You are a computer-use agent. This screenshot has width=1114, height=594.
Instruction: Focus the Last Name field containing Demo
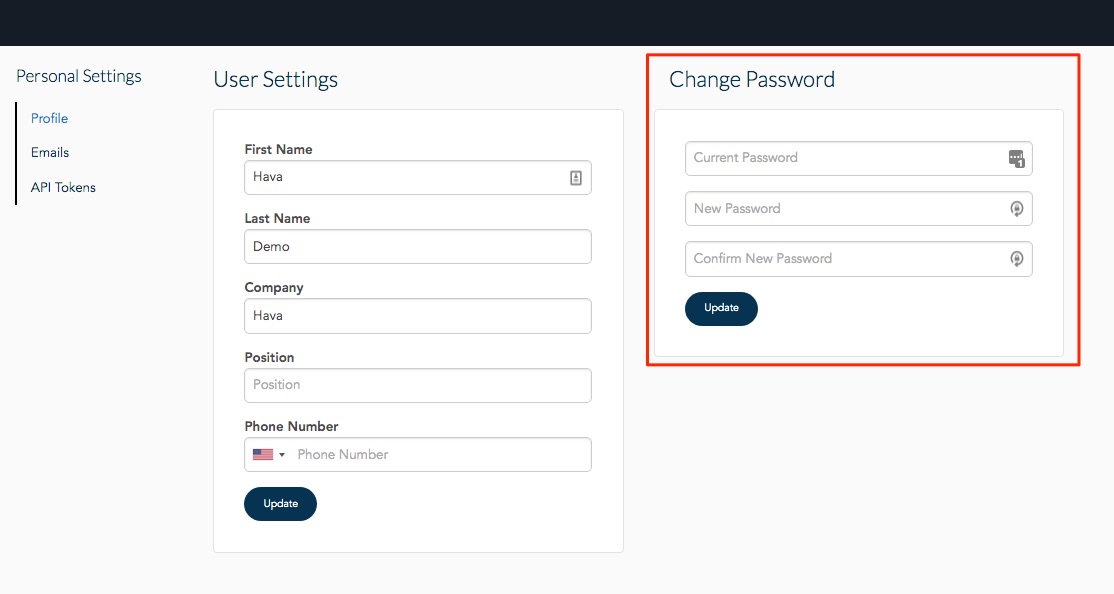(x=418, y=247)
